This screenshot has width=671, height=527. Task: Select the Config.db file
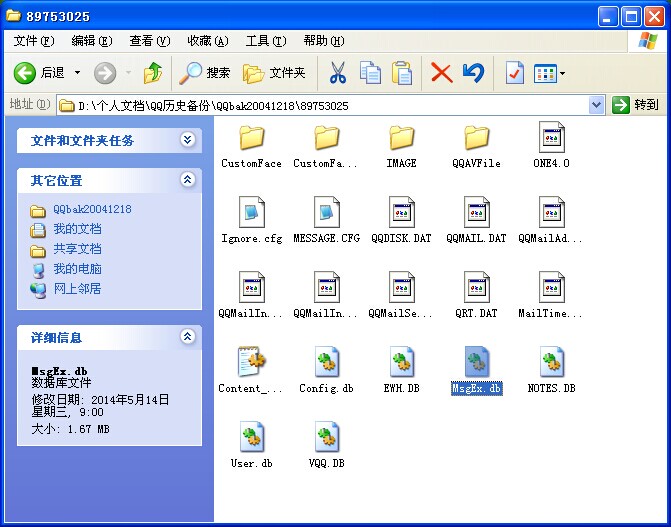(x=327, y=370)
